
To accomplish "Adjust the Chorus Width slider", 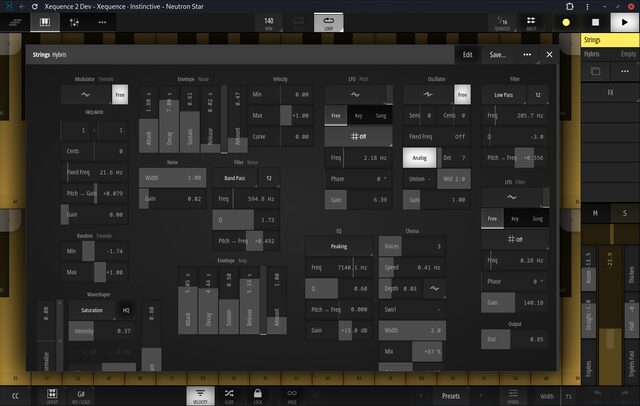I will coord(412,331).
